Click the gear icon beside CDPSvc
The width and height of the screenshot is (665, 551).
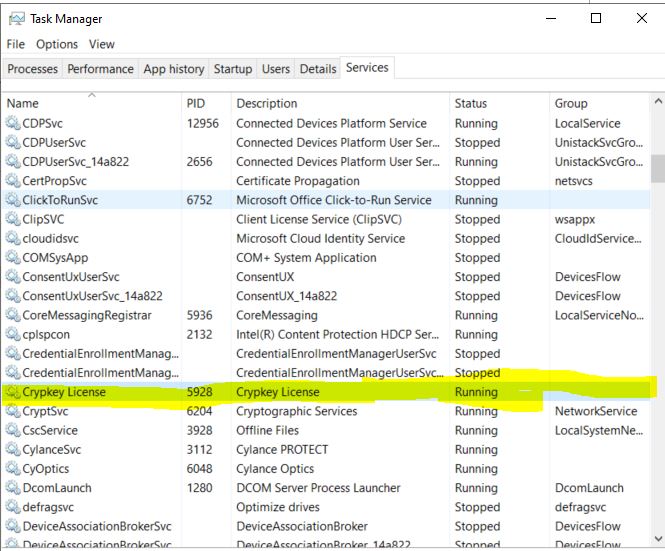[x=13, y=123]
